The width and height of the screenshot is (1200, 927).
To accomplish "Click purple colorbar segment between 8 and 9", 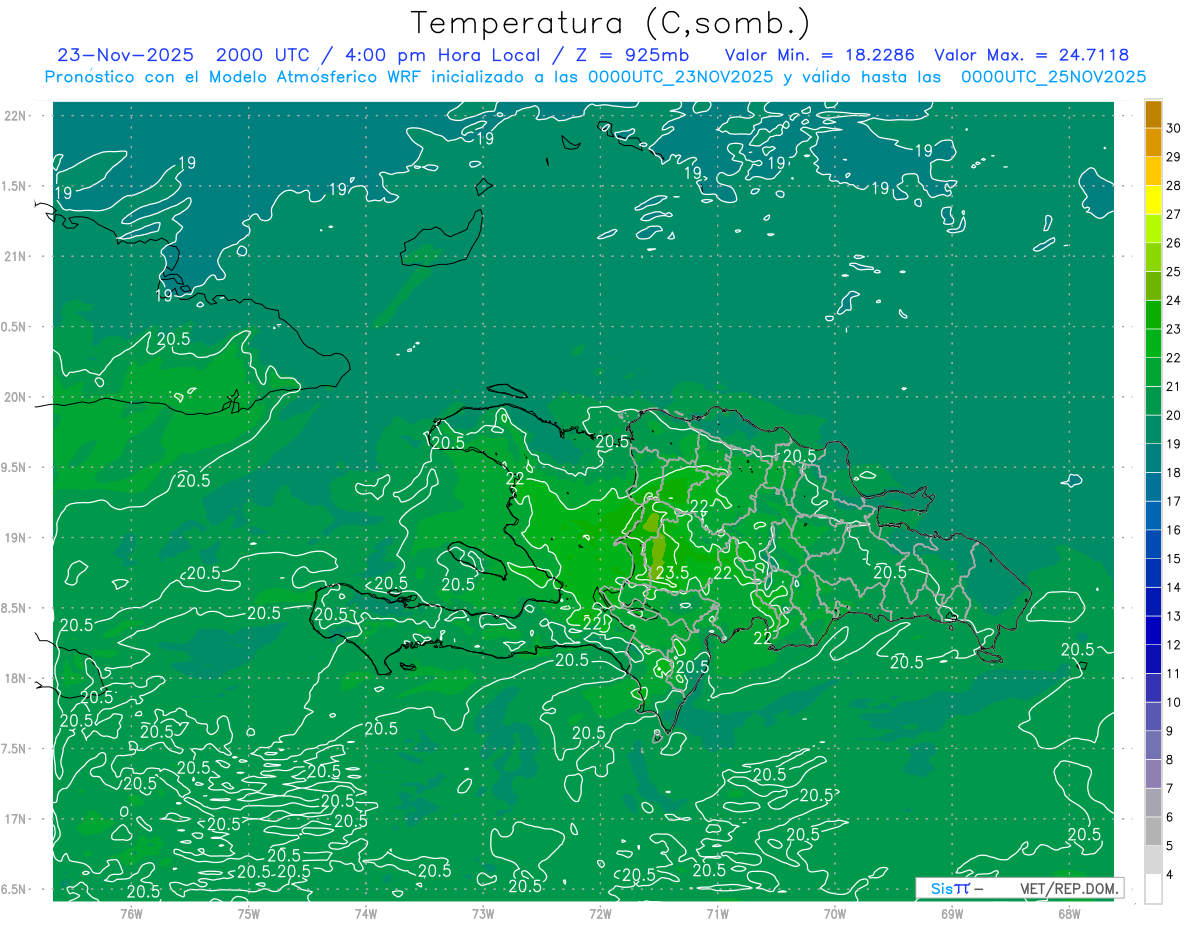I will pyautogui.click(x=1153, y=745).
